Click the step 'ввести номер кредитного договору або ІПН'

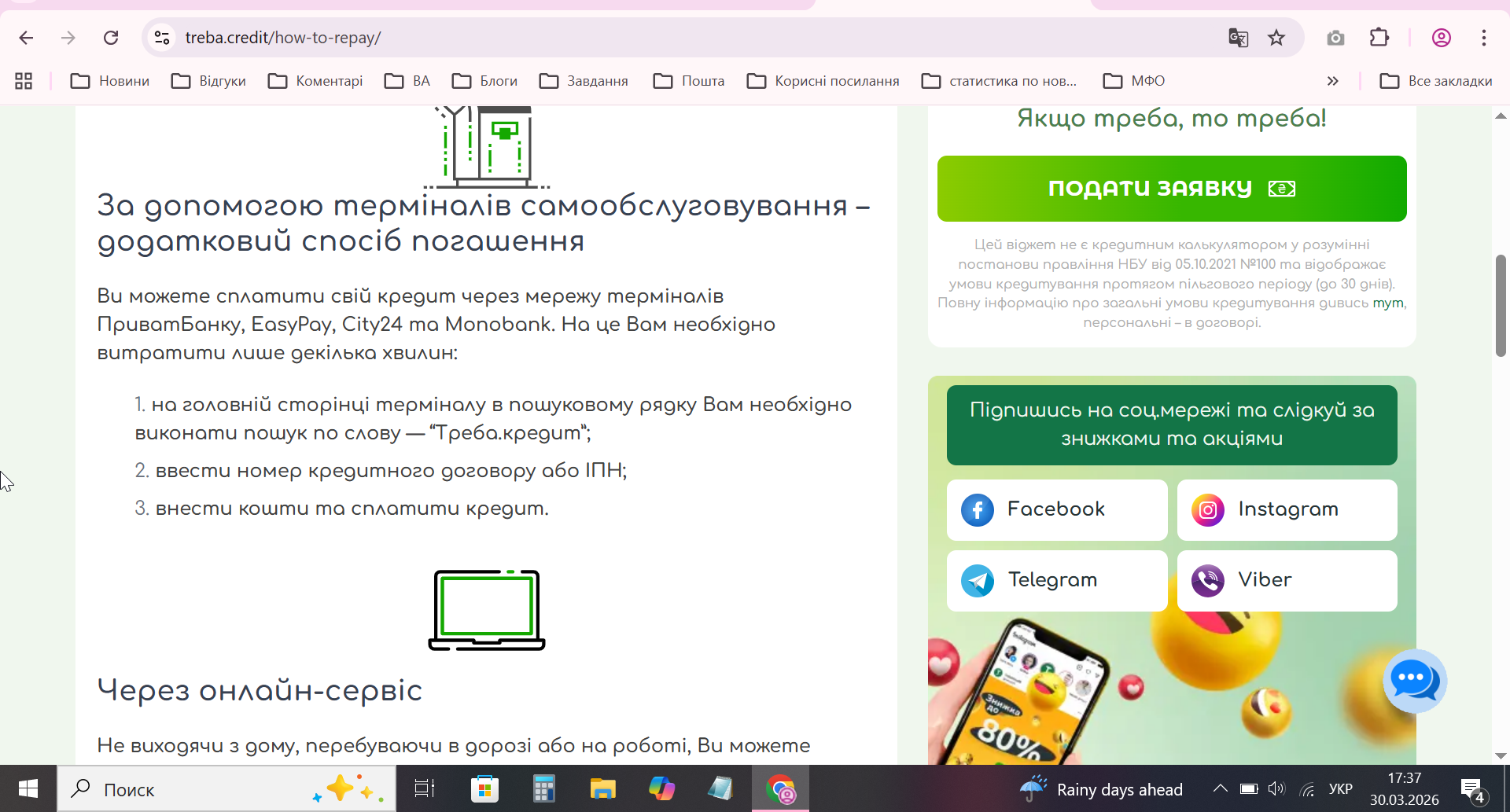pos(391,471)
